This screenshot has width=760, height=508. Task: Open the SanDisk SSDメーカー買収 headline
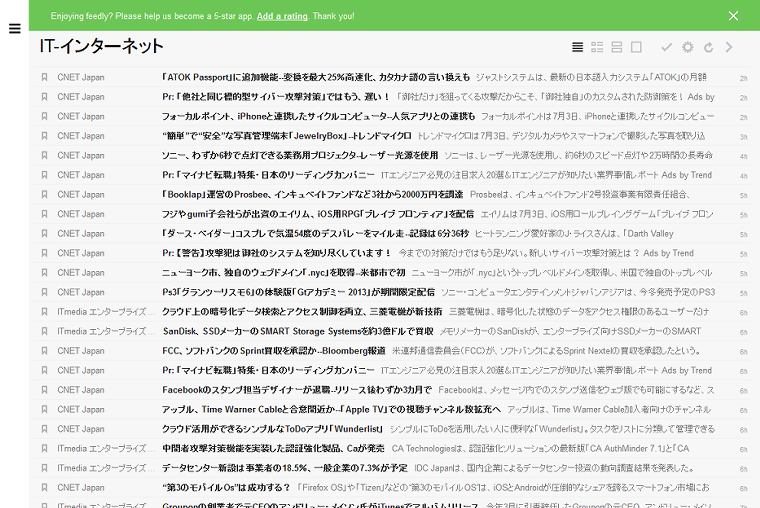click(298, 331)
